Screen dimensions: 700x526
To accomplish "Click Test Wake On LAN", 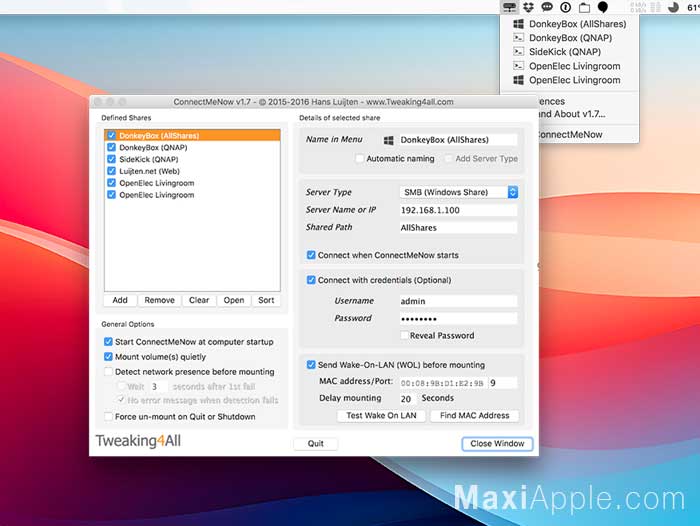I will 381,415.
